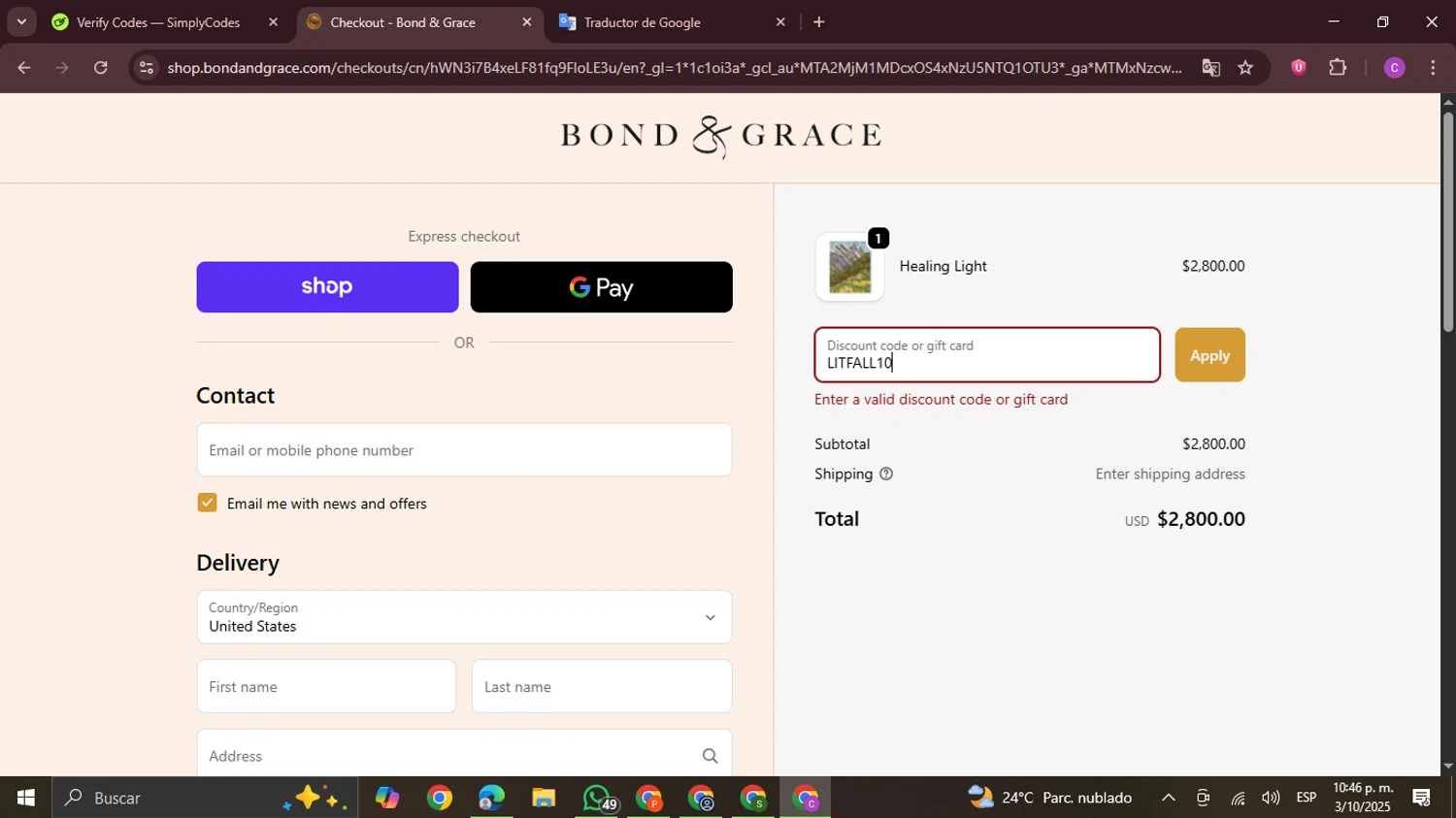Image resolution: width=1456 pixels, height=818 pixels.
Task: Open WhatsApp from taskbar
Action: point(597,799)
